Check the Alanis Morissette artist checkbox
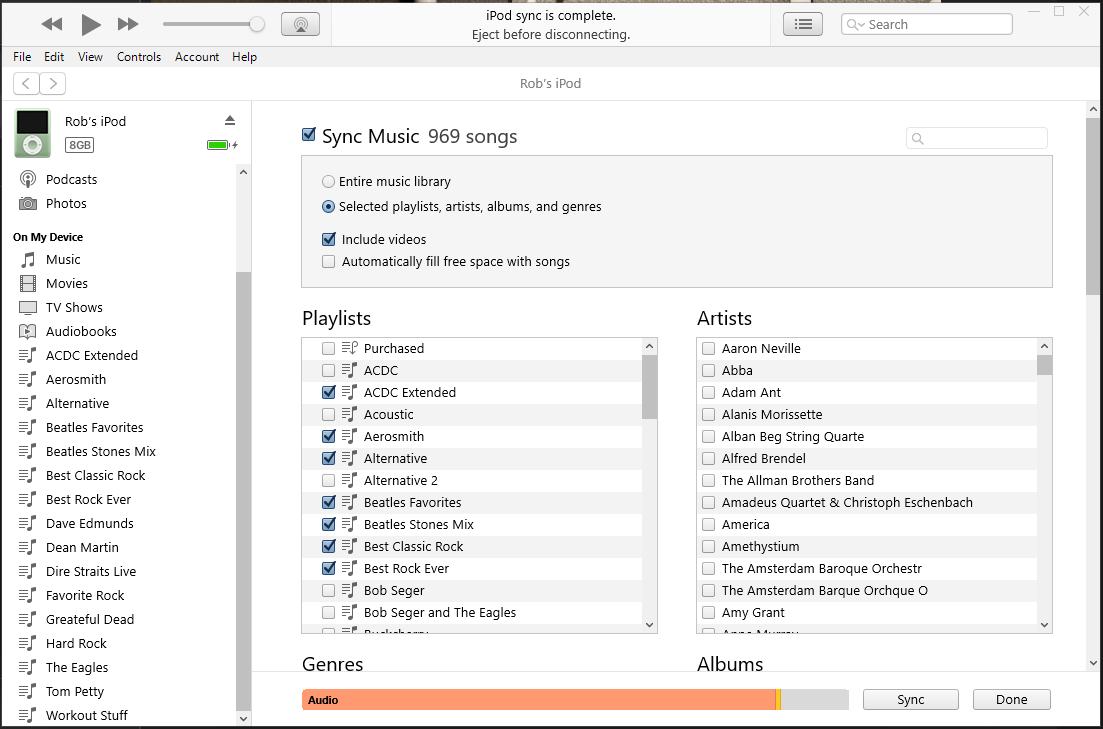1103x729 pixels. tap(708, 414)
